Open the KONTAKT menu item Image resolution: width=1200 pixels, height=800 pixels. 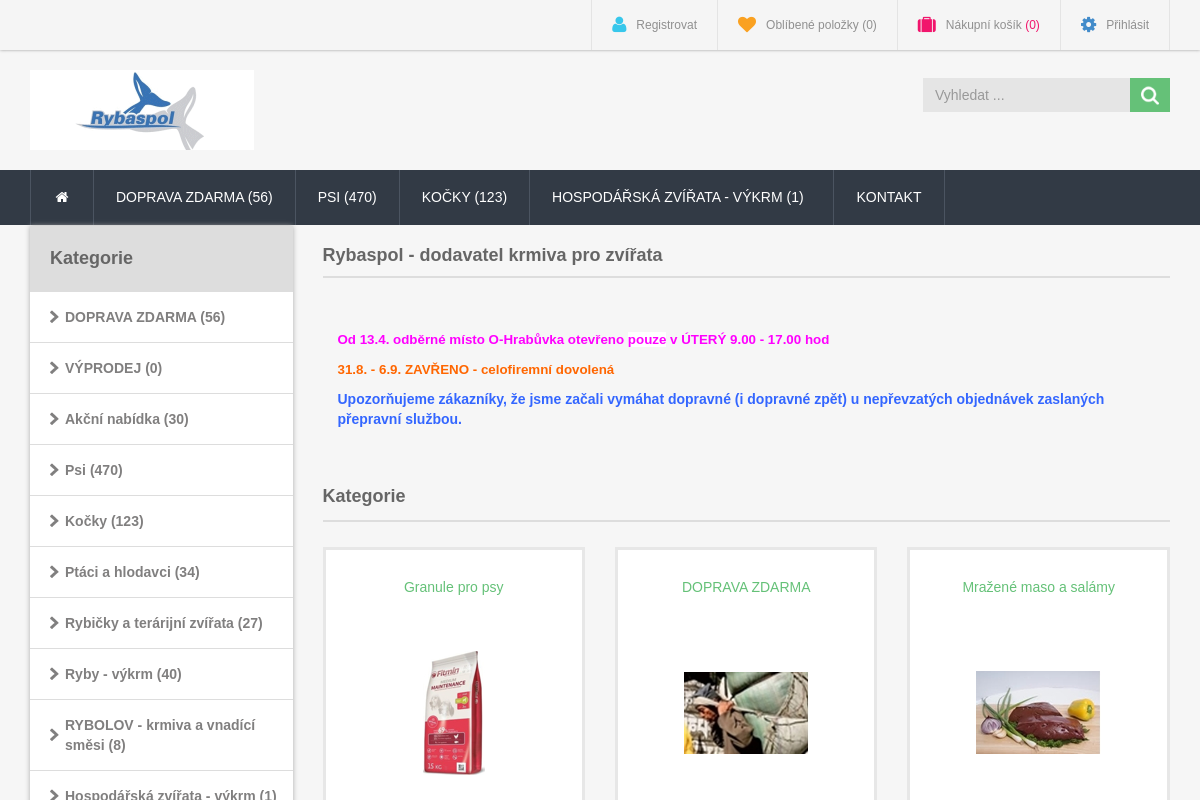click(889, 197)
